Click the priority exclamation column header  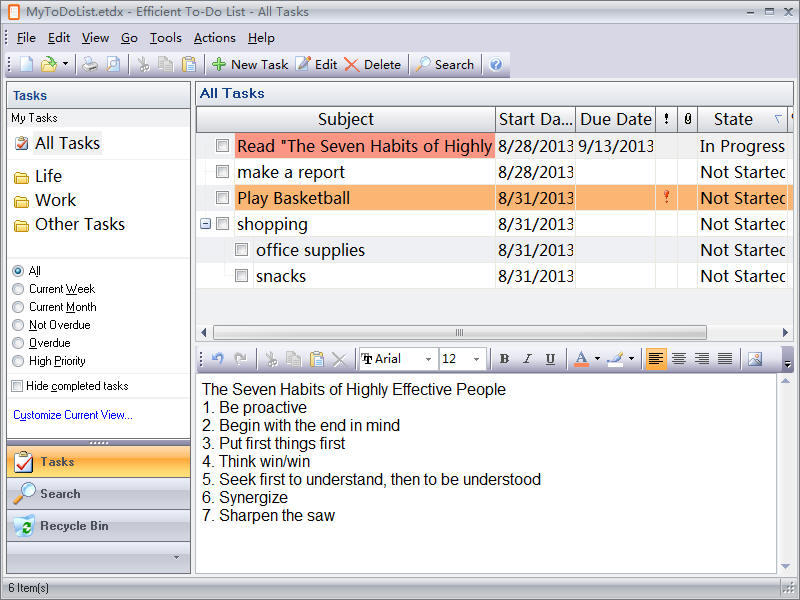click(666, 119)
